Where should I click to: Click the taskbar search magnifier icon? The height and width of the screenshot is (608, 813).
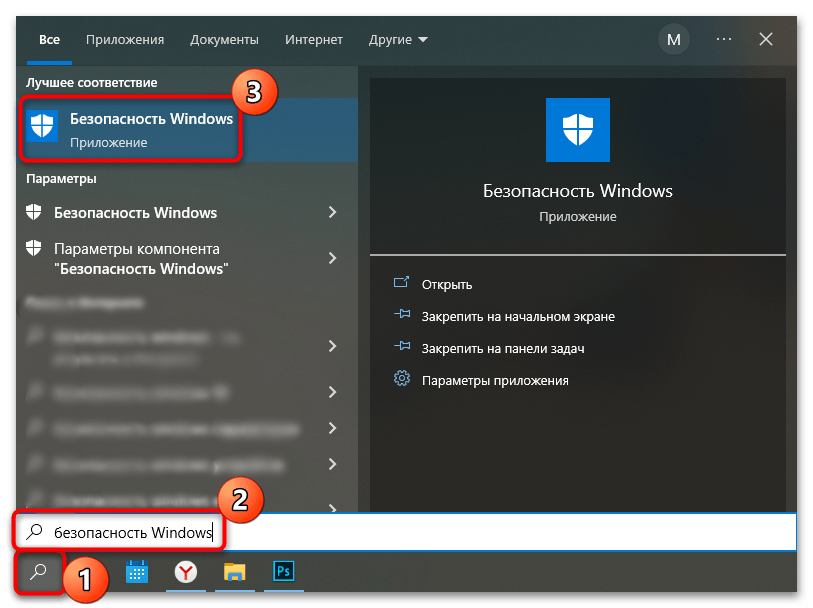click(39, 572)
